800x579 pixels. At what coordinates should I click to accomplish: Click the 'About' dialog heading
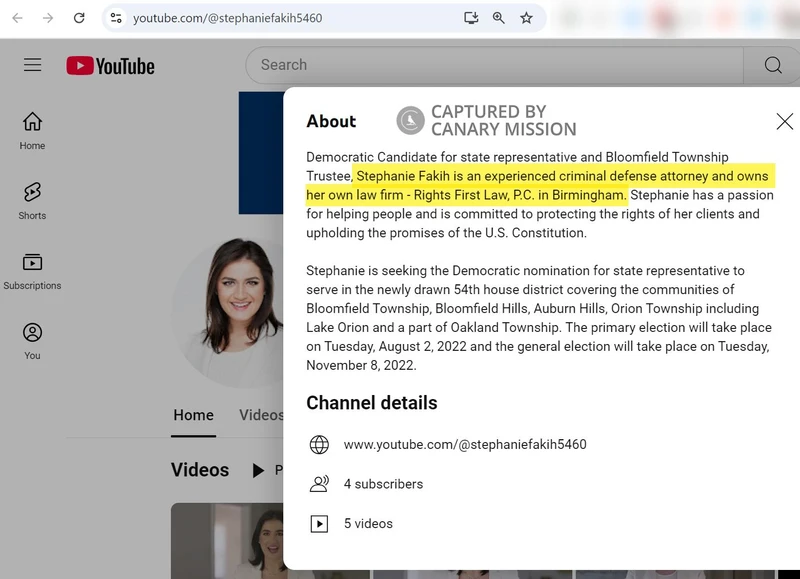tap(331, 121)
